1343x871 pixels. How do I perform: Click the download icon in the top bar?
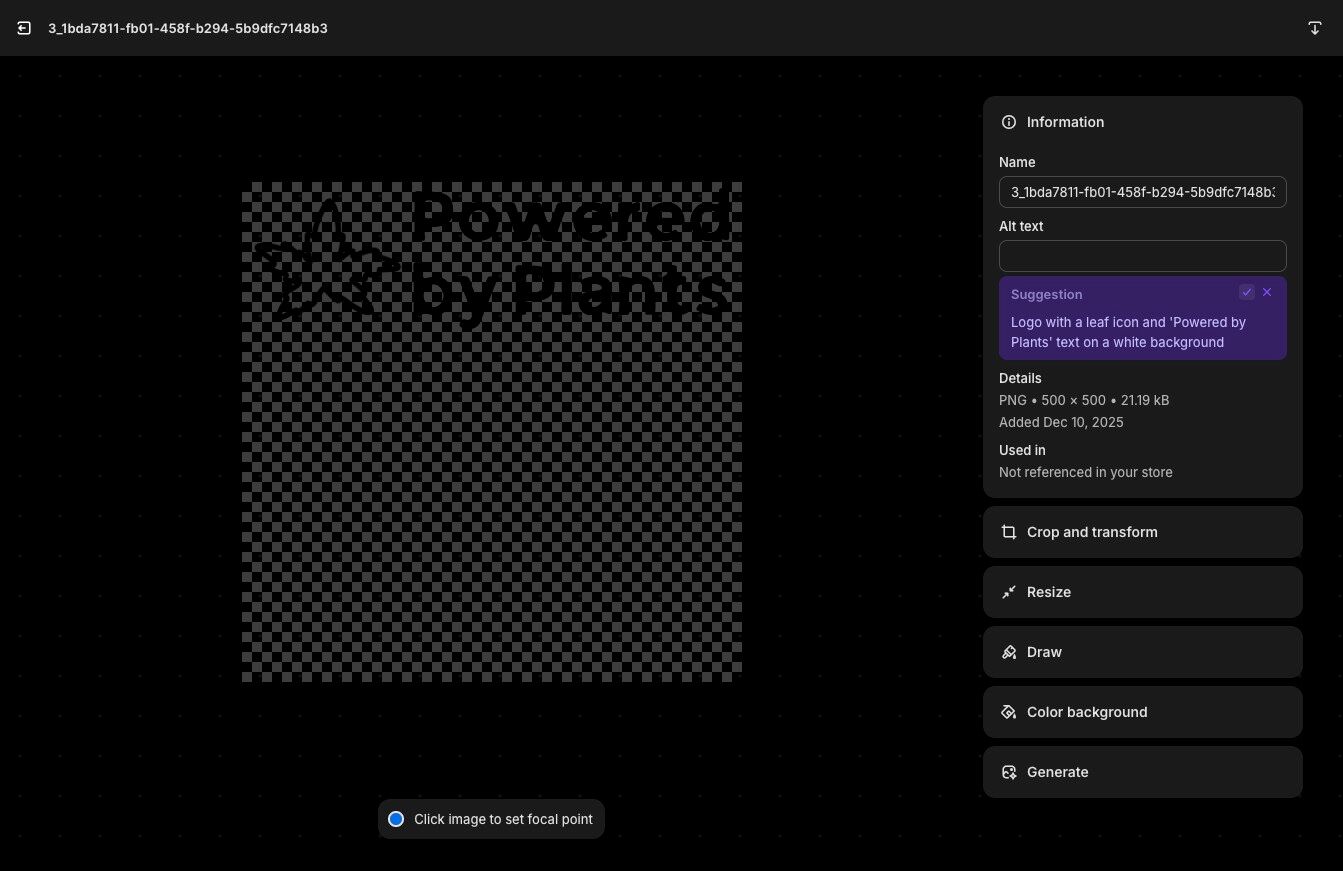coord(1315,28)
